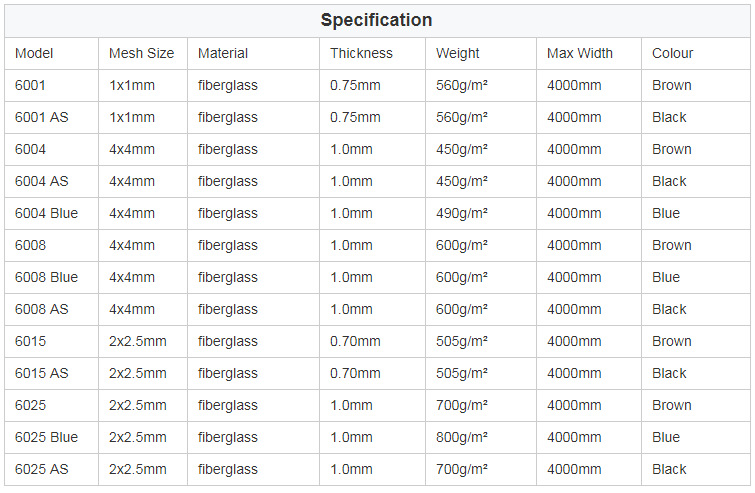Screen dimensions: 755x493
Task: Click the 490g/m² weight cell
Action: [462, 213]
